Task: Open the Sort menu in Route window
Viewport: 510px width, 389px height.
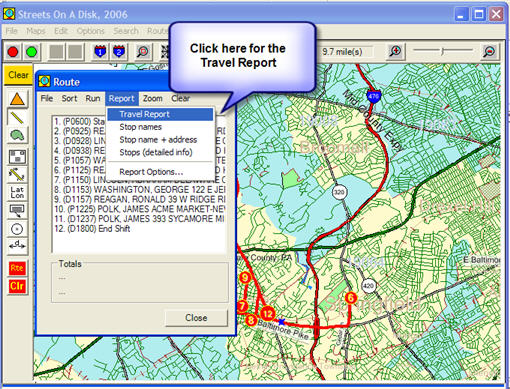Action: (69, 98)
